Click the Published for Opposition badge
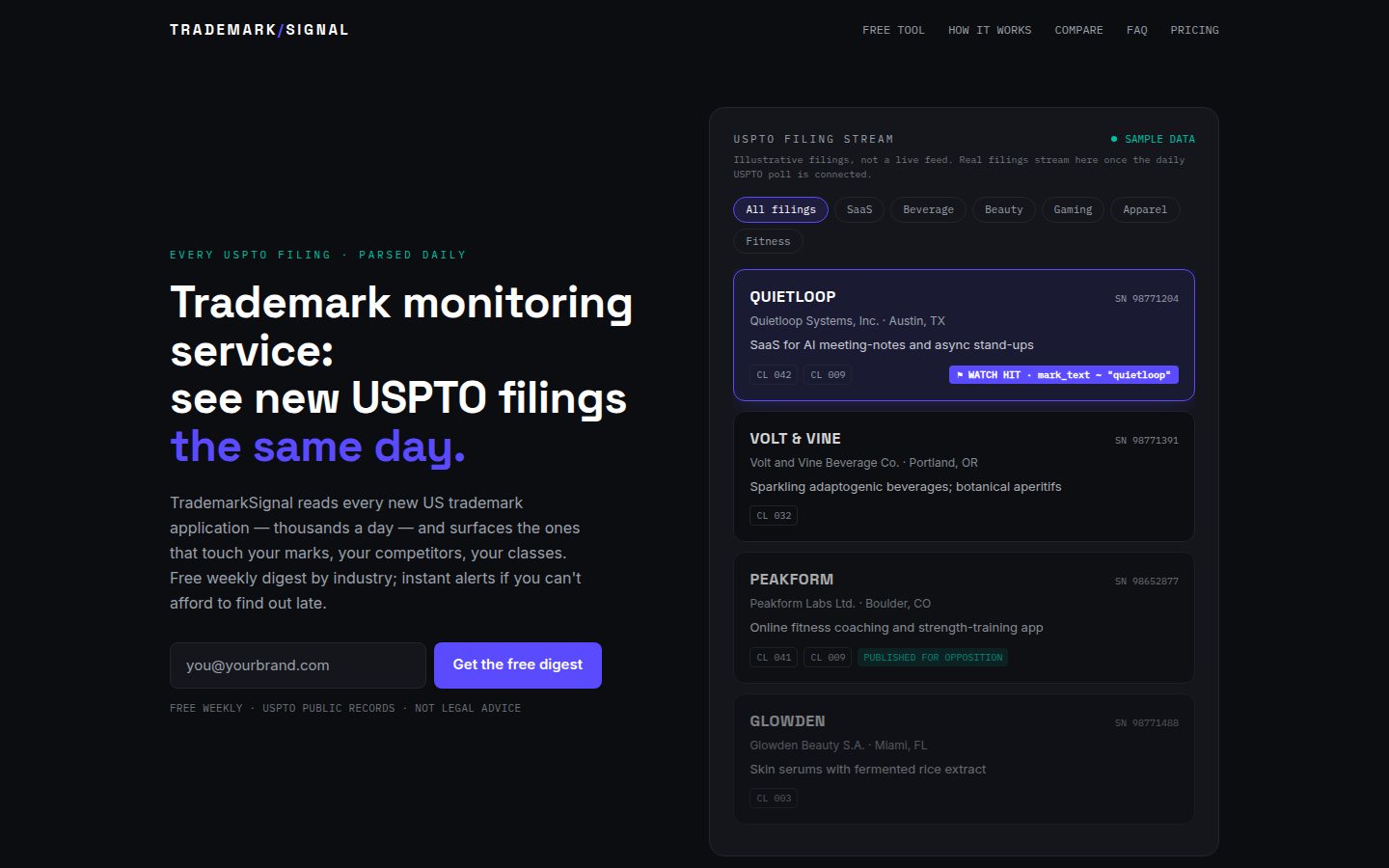This screenshot has width=1389, height=868. [933, 658]
